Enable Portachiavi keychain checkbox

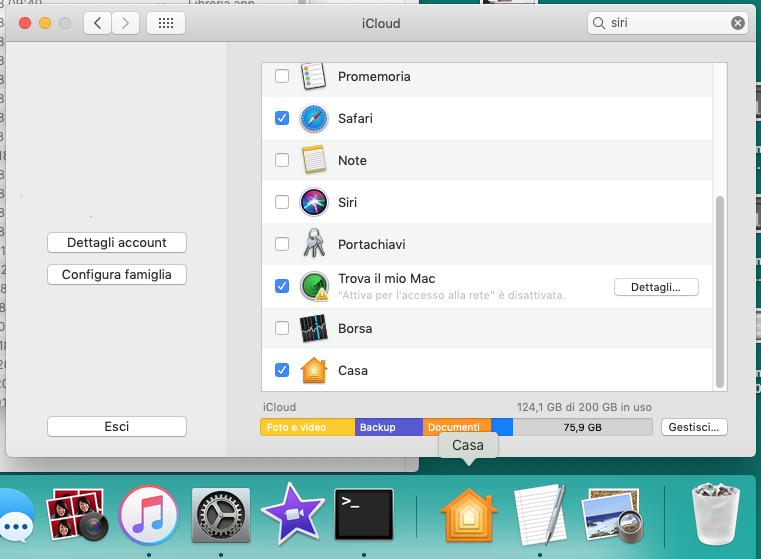pos(282,244)
